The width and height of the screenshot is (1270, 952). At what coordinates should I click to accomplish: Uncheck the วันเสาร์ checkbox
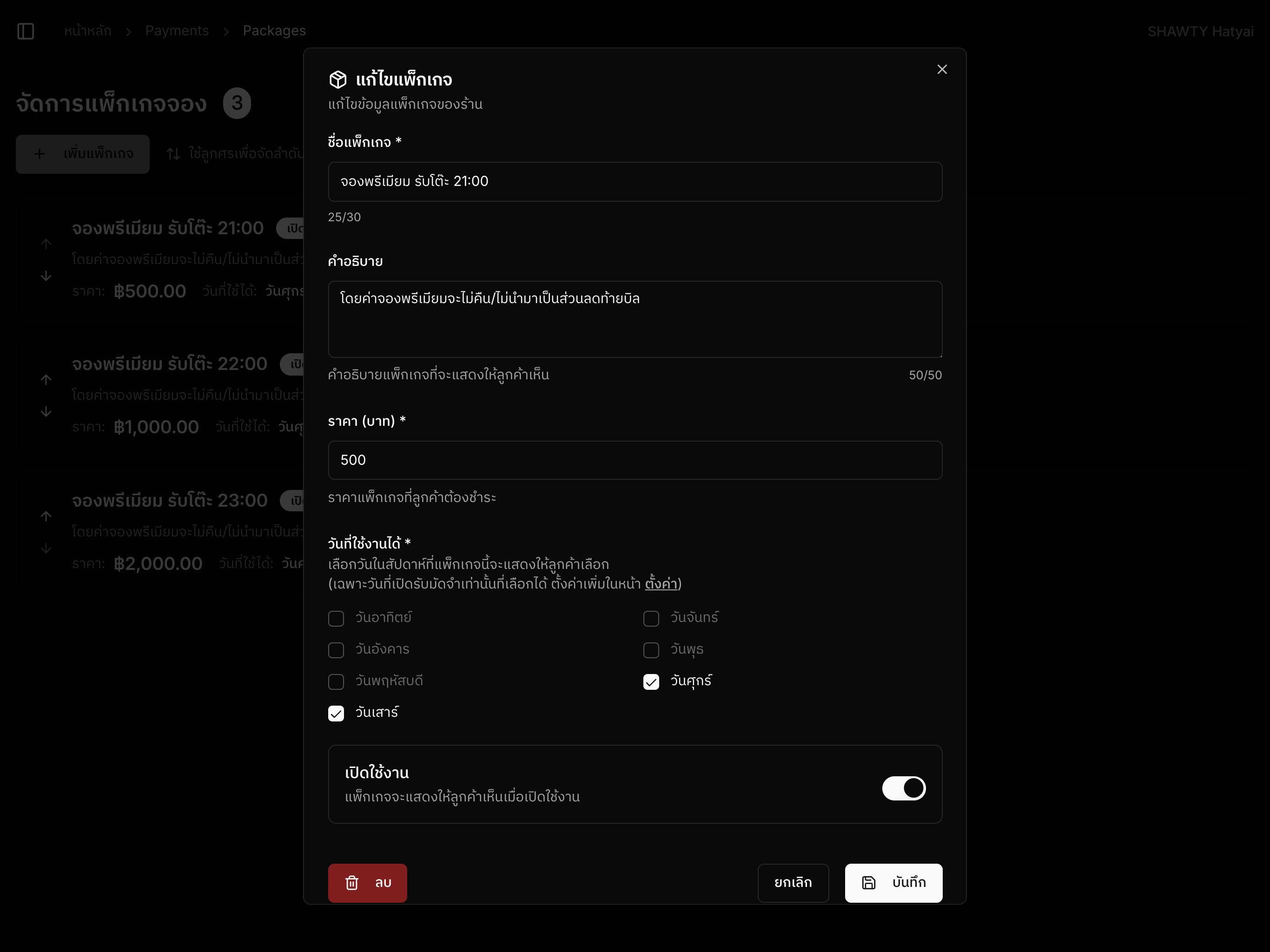336,713
